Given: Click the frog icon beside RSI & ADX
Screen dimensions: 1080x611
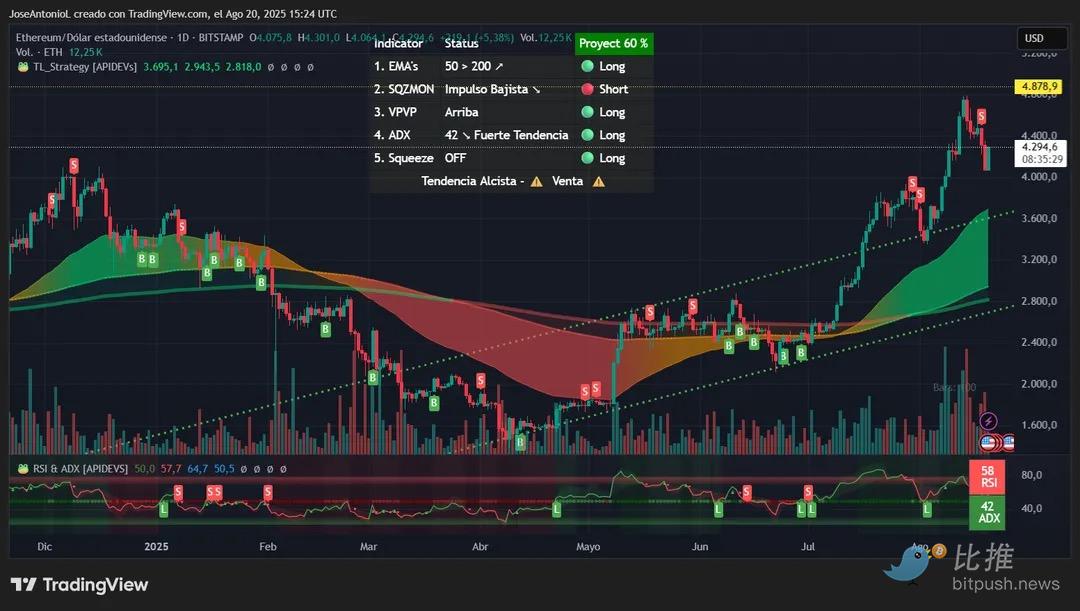Looking at the screenshot, I should 22,468.
